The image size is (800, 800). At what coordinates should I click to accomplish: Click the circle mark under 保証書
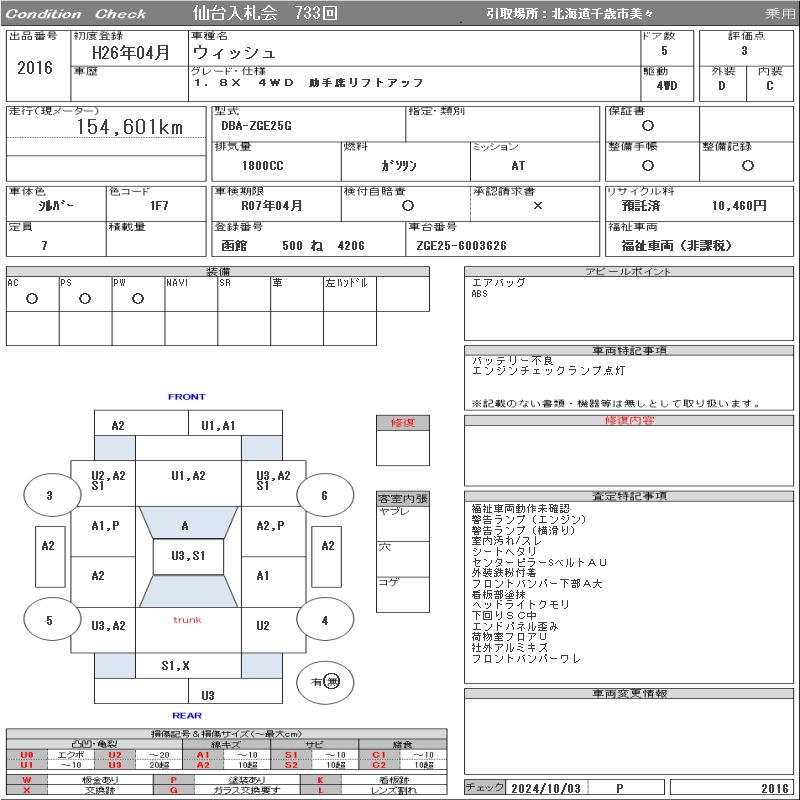[x=647, y=126]
